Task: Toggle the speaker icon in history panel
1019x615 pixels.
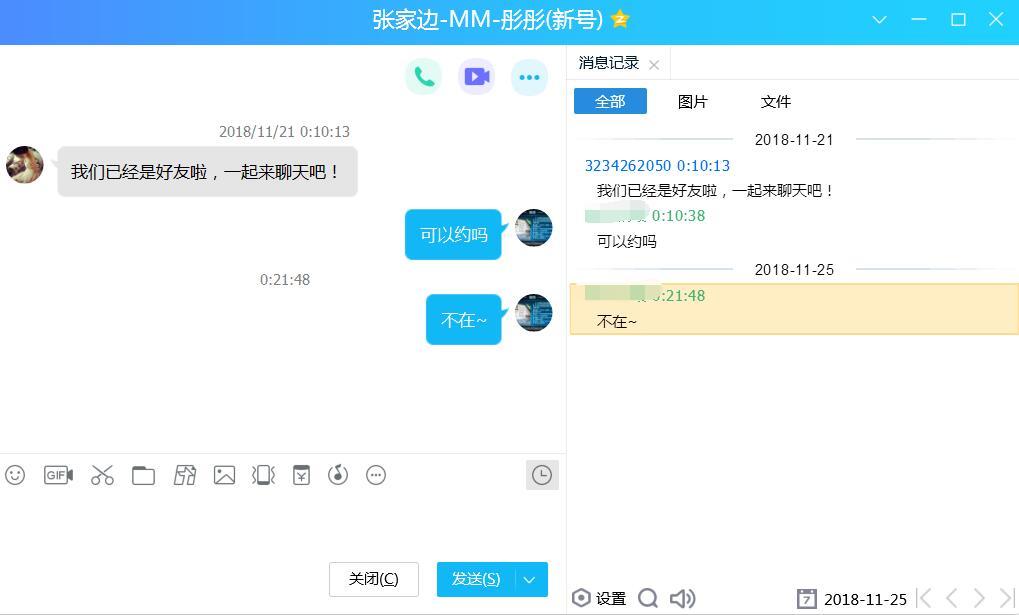Action: point(682,598)
